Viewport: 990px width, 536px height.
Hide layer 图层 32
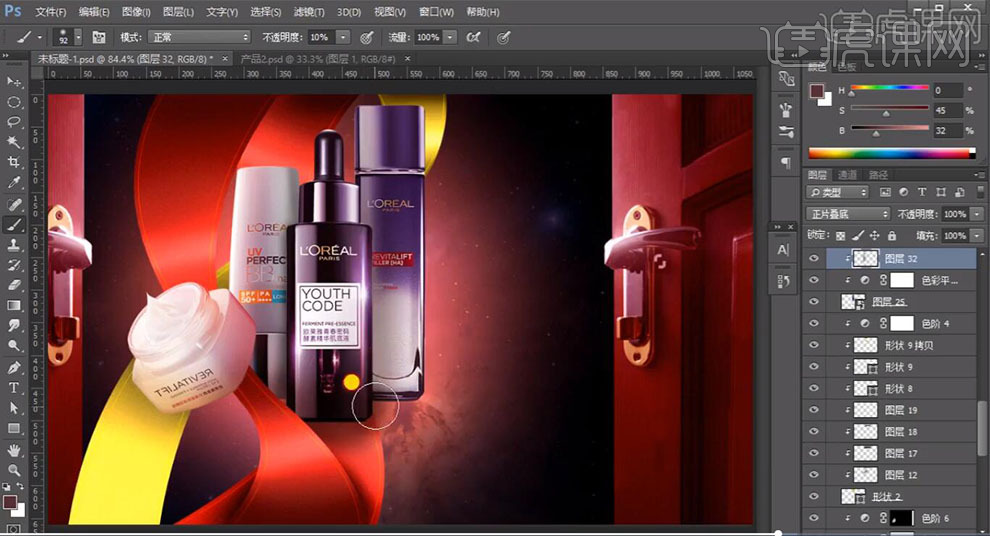pyautogui.click(x=814, y=258)
